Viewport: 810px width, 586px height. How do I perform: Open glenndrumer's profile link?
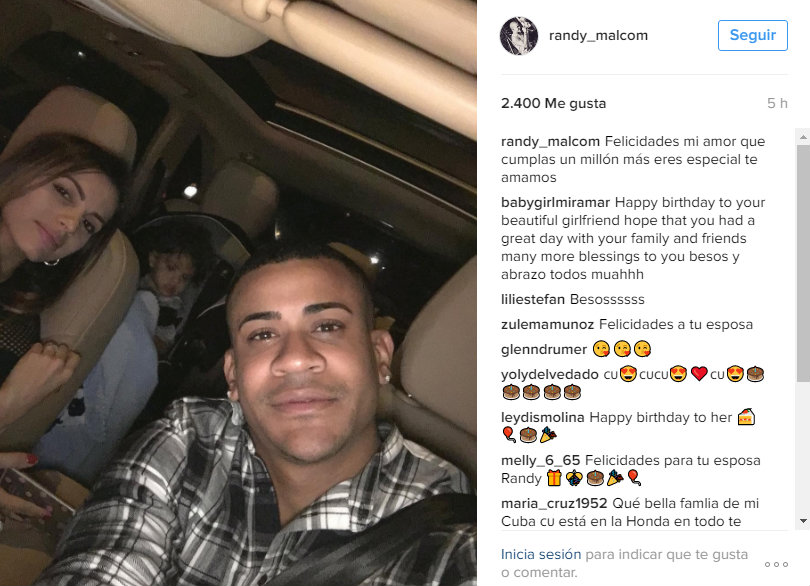click(543, 350)
